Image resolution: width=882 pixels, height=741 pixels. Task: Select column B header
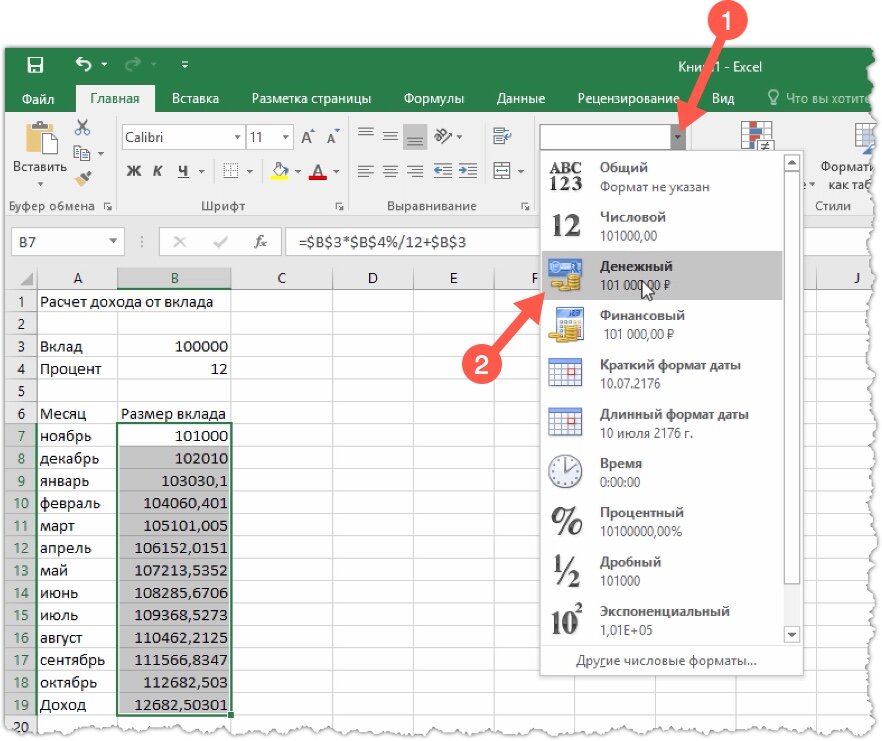174,278
